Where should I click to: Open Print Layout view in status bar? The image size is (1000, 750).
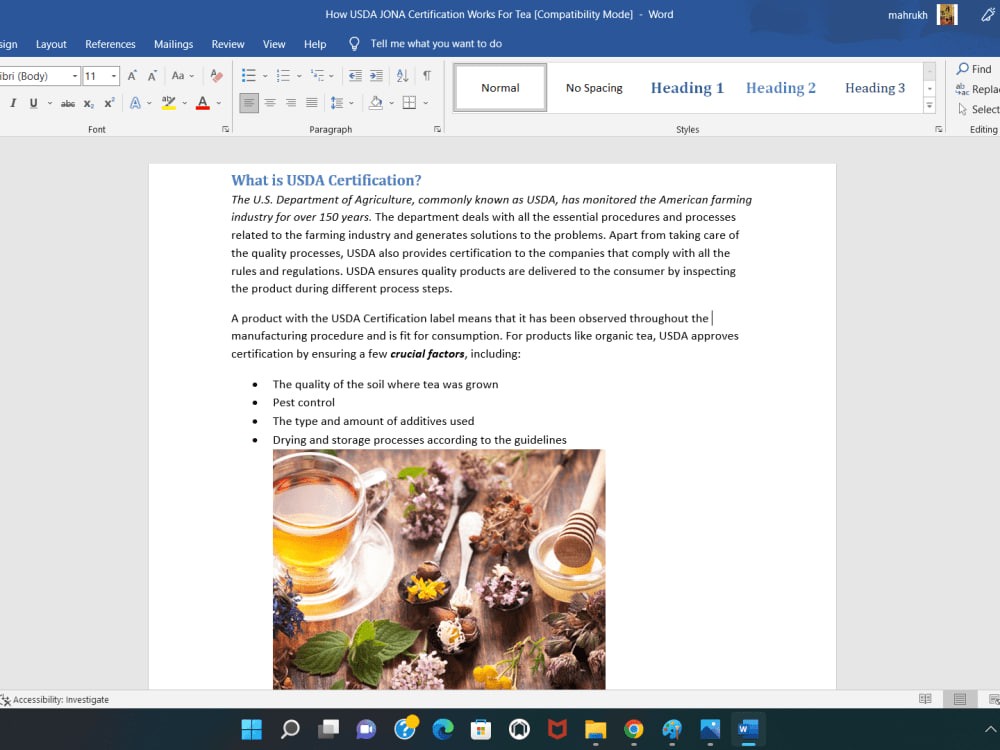959,699
